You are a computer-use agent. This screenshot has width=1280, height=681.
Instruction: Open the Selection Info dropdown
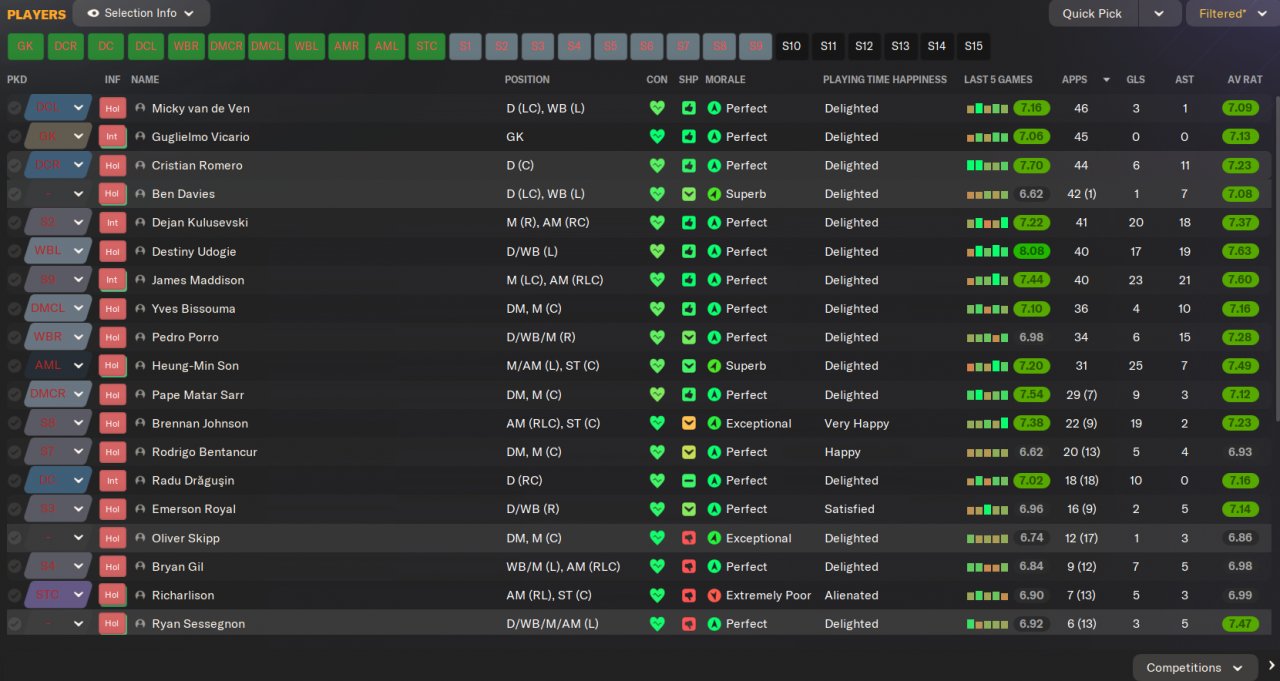click(141, 13)
